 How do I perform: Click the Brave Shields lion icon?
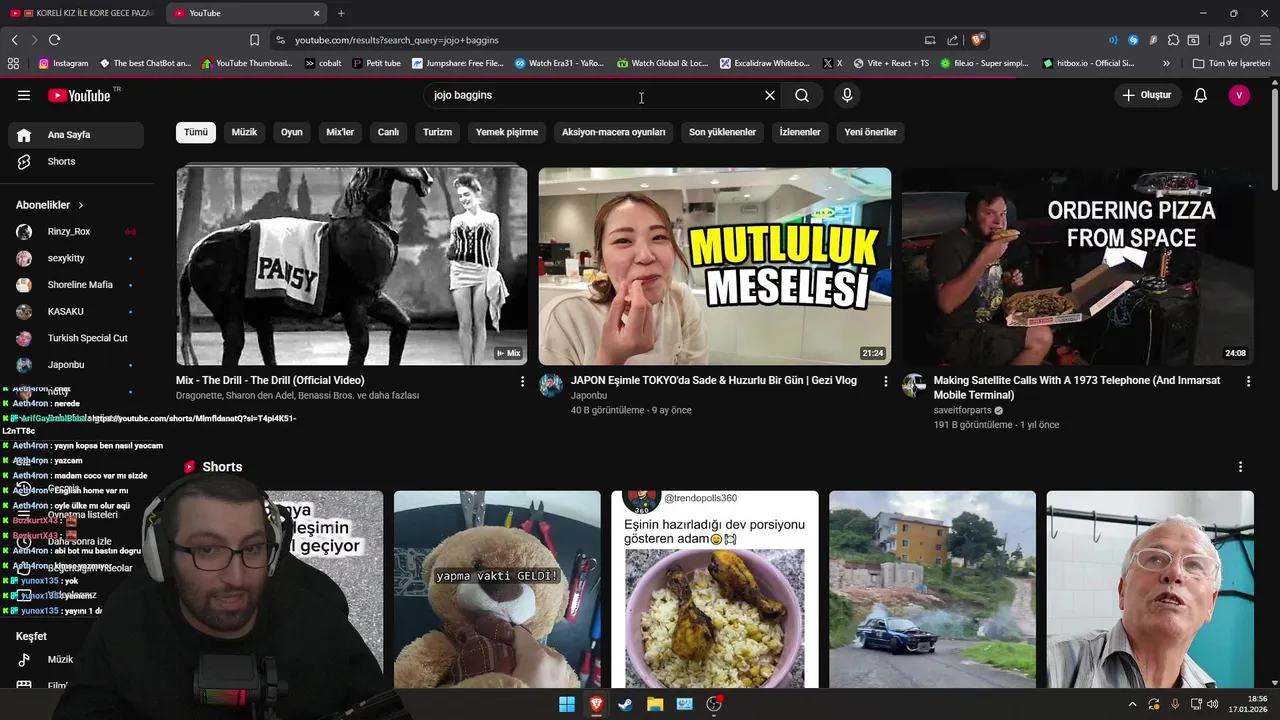[x=978, y=40]
